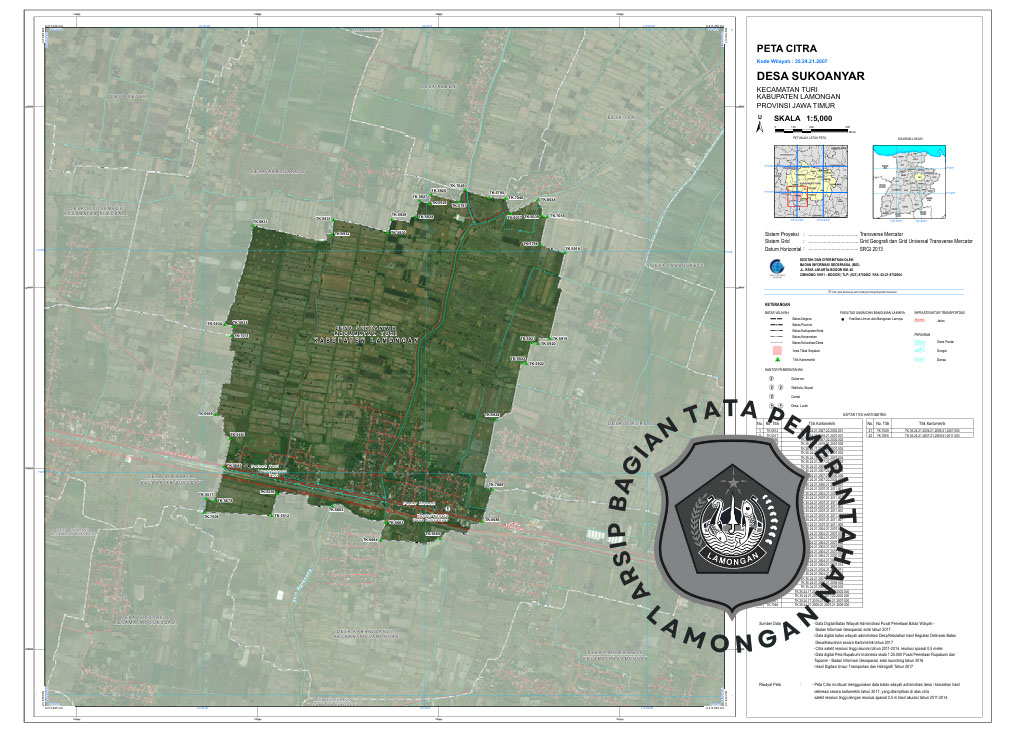This screenshot has height=733, width=1018.
Task: Click the Camat office symbol in legend
Action: click(771, 396)
